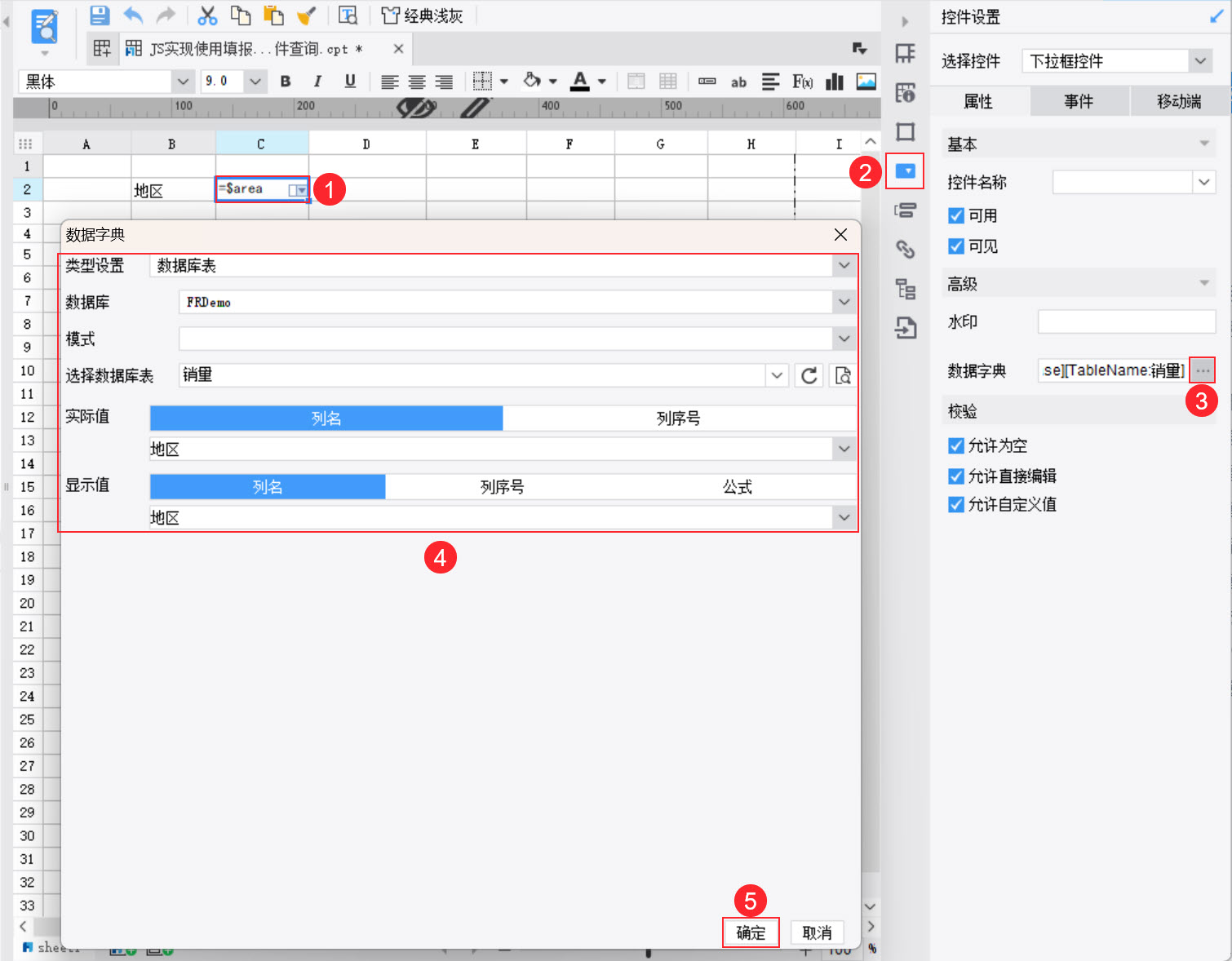This screenshot has height=961, width=1232.
Task: Open the 数据字典 editor with the ellipsis button
Action: click(x=1203, y=370)
